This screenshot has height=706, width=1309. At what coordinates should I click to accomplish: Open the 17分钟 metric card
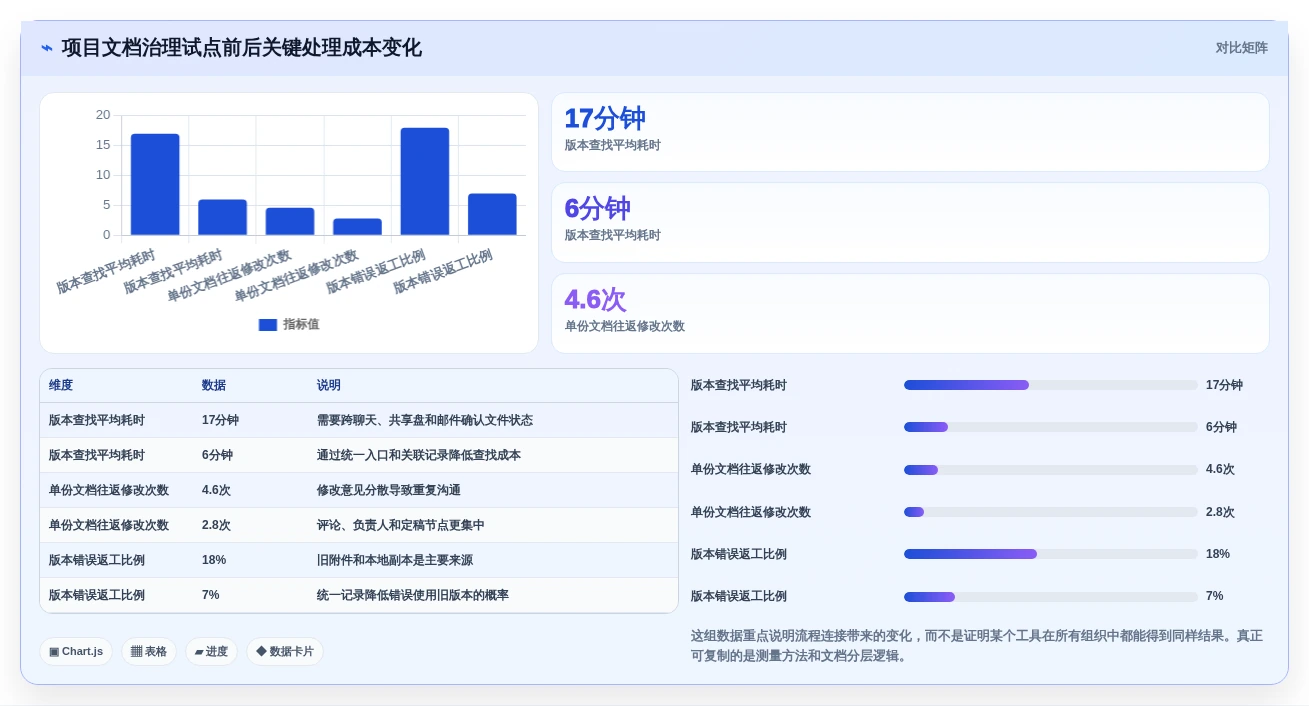[910, 132]
